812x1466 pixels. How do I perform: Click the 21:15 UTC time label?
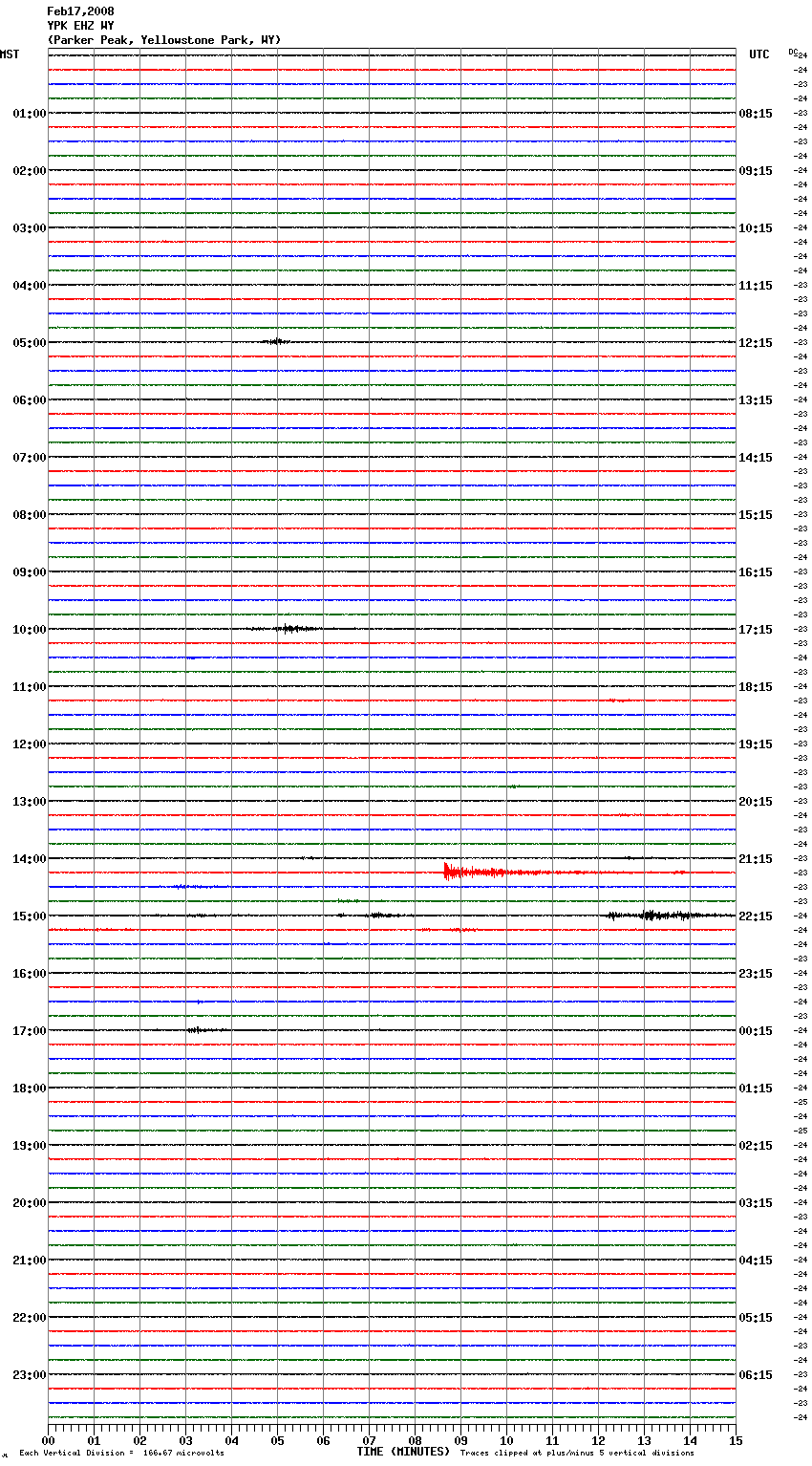click(756, 859)
